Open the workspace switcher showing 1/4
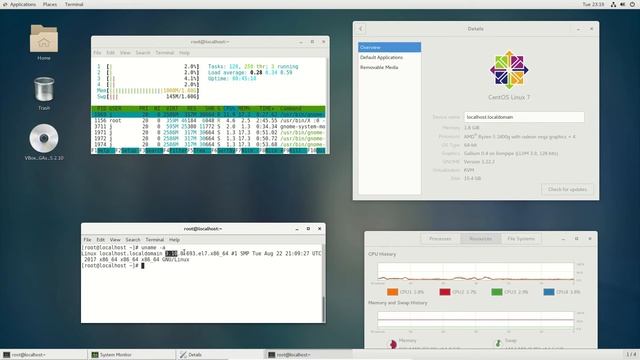 [x=631, y=354]
